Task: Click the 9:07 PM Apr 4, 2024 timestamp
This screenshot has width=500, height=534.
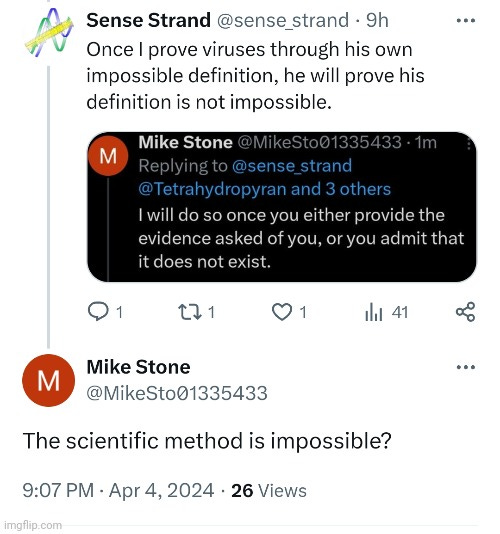Action: [x=118, y=491]
